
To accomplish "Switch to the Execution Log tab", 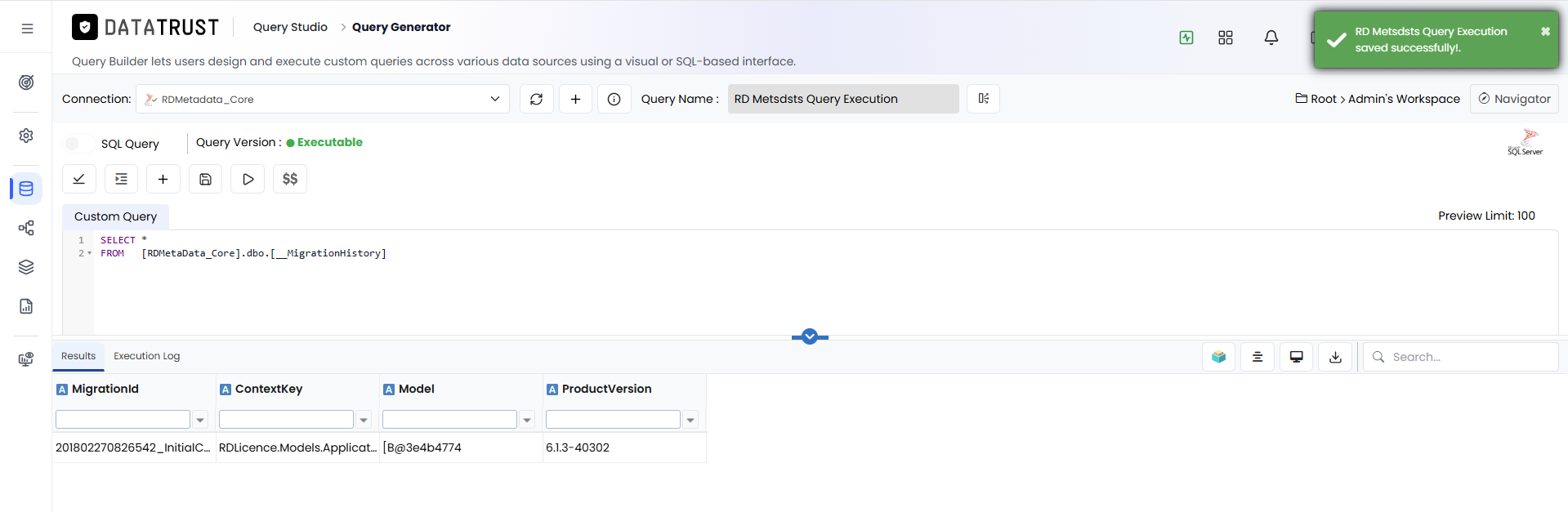I will pyautogui.click(x=147, y=356).
